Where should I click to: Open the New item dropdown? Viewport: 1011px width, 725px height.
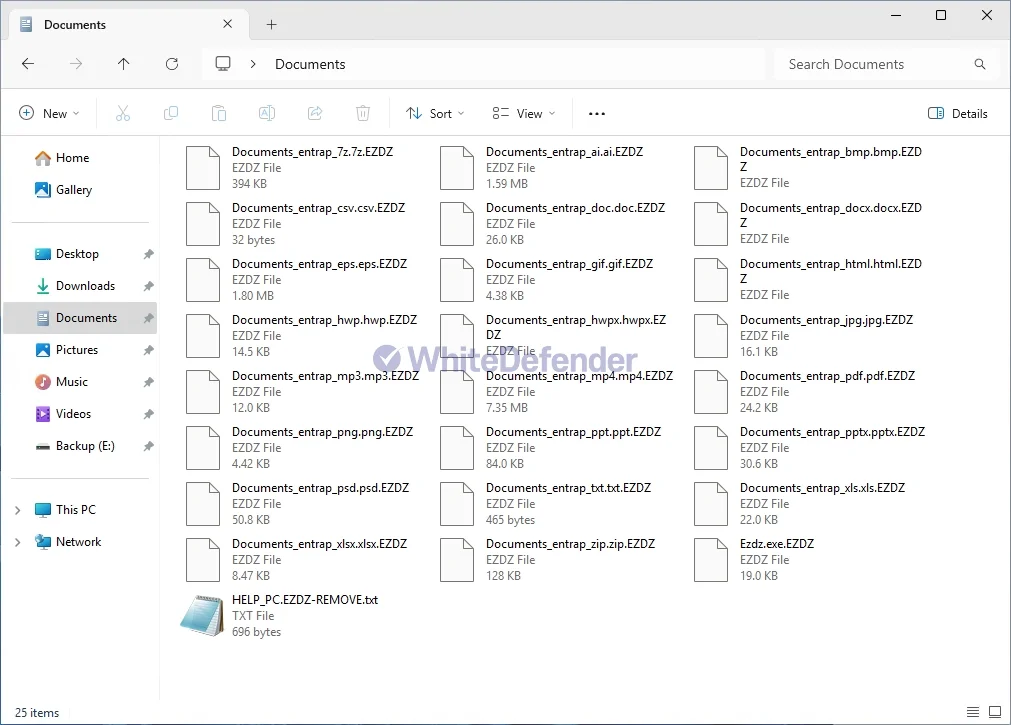[x=49, y=114]
